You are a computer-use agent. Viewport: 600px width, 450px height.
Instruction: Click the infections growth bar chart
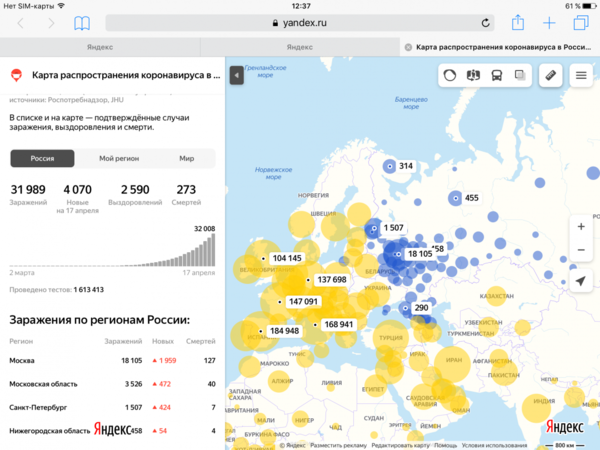coord(112,249)
